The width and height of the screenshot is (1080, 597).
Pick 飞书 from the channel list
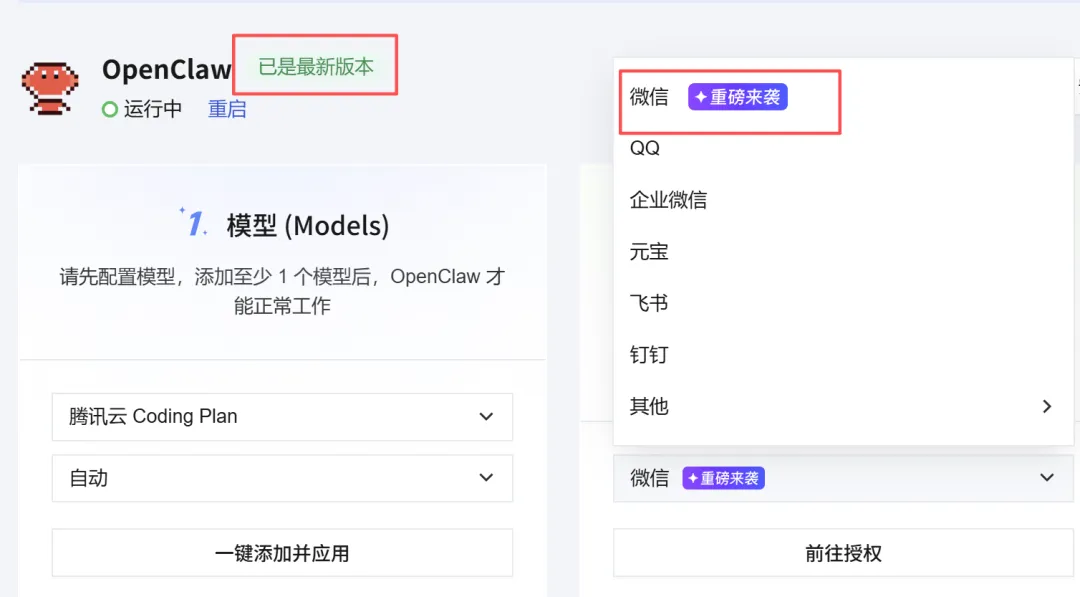(x=649, y=303)
